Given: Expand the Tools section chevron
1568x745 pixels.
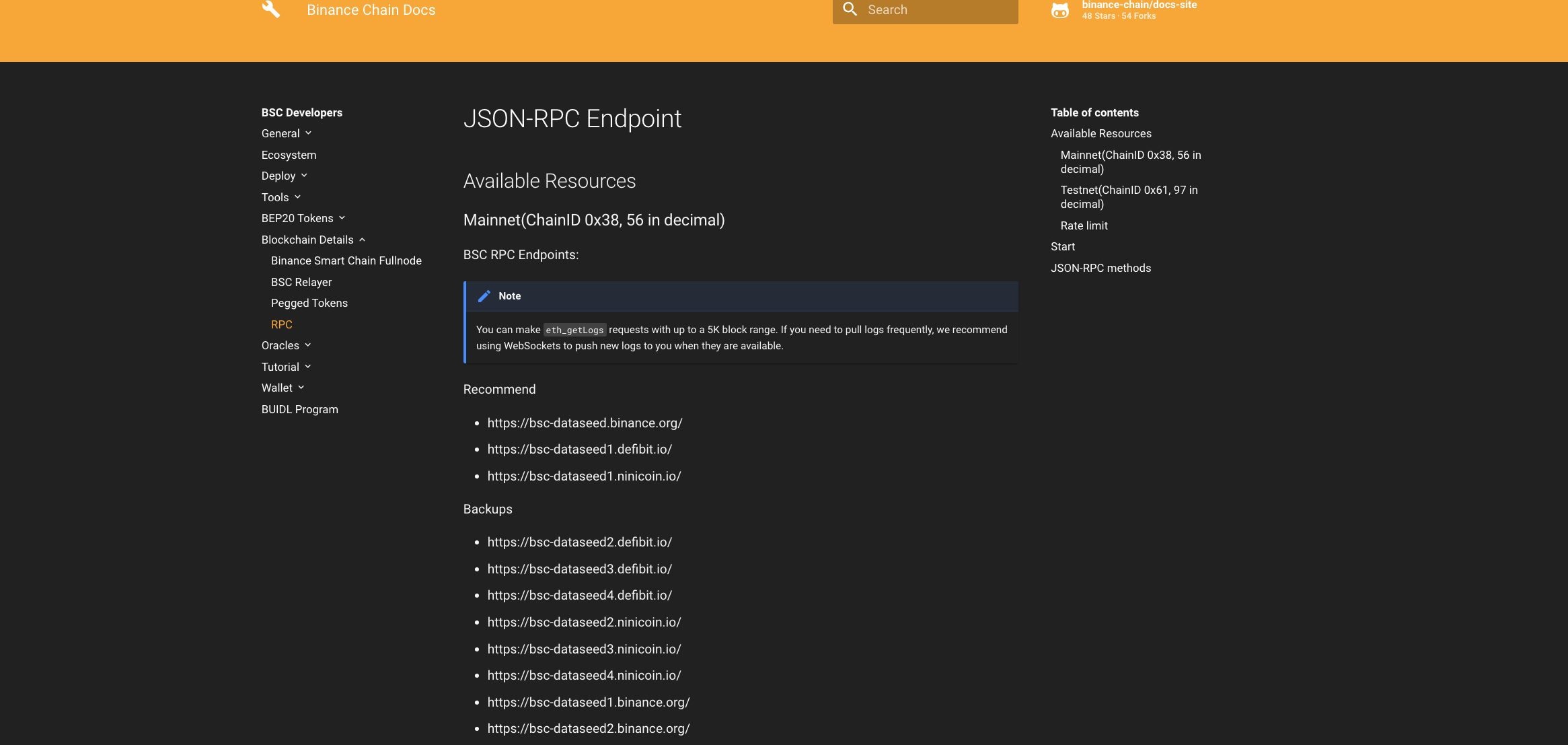Looking at the screenshot, I should (297, 197).
